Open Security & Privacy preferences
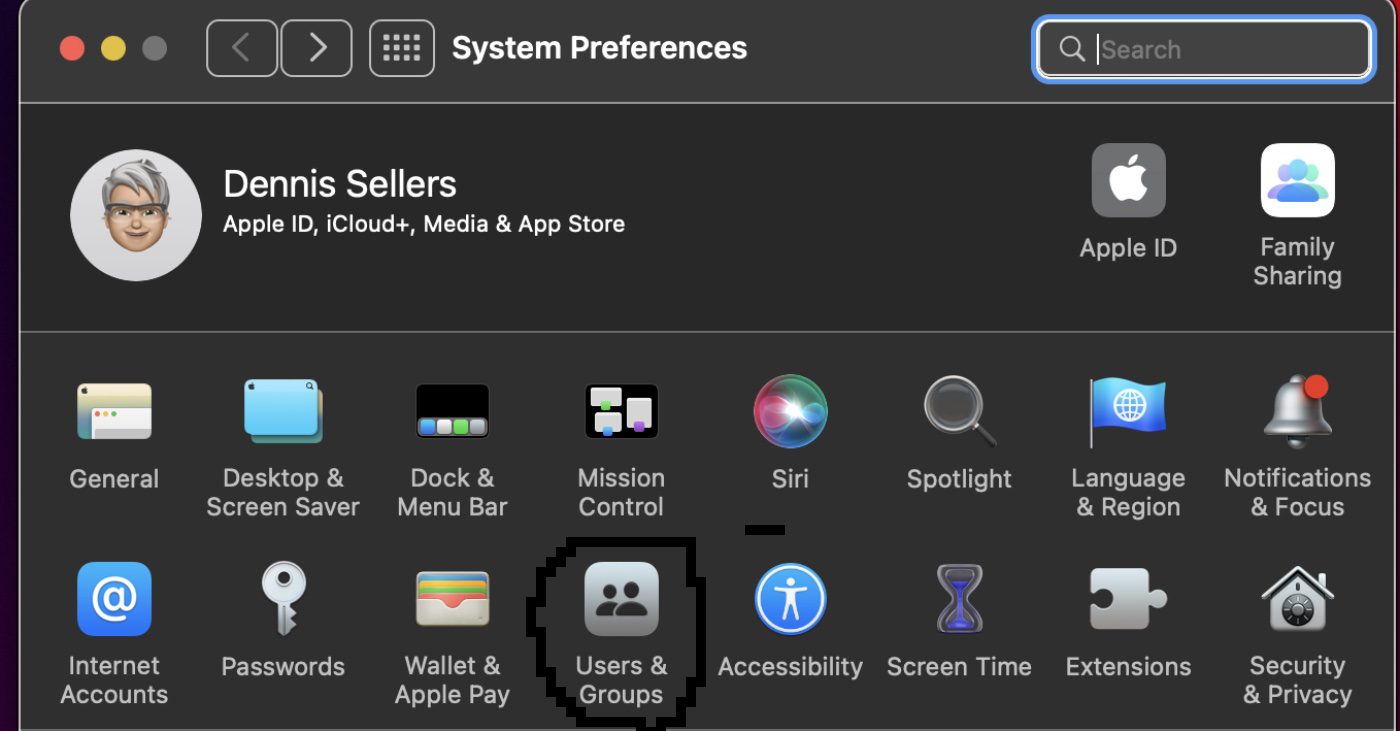The image size is (1400, 731). click(x=1297, y=599)
